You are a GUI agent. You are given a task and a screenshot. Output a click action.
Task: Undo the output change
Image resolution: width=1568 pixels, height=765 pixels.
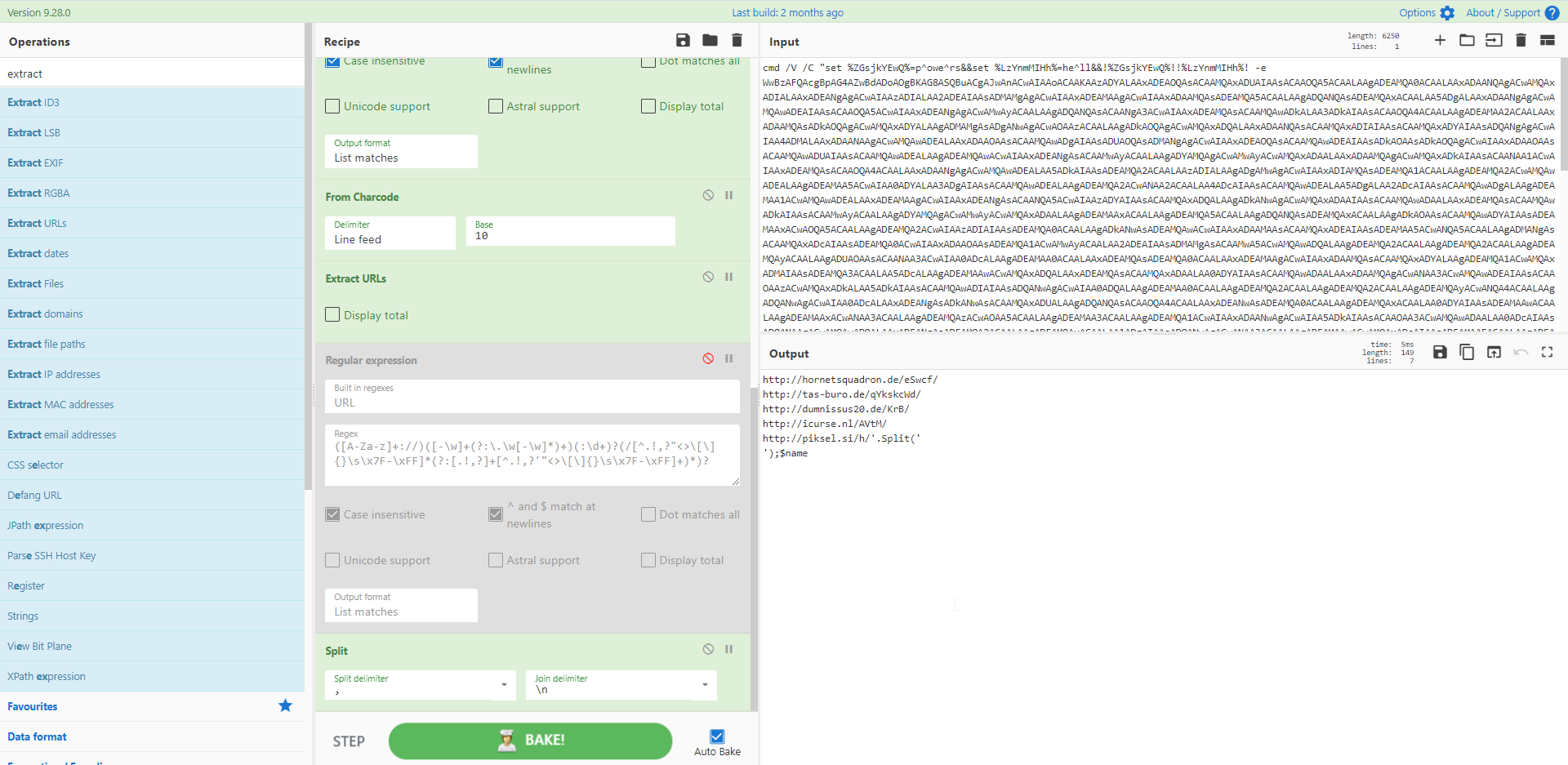coord(1521,352)
